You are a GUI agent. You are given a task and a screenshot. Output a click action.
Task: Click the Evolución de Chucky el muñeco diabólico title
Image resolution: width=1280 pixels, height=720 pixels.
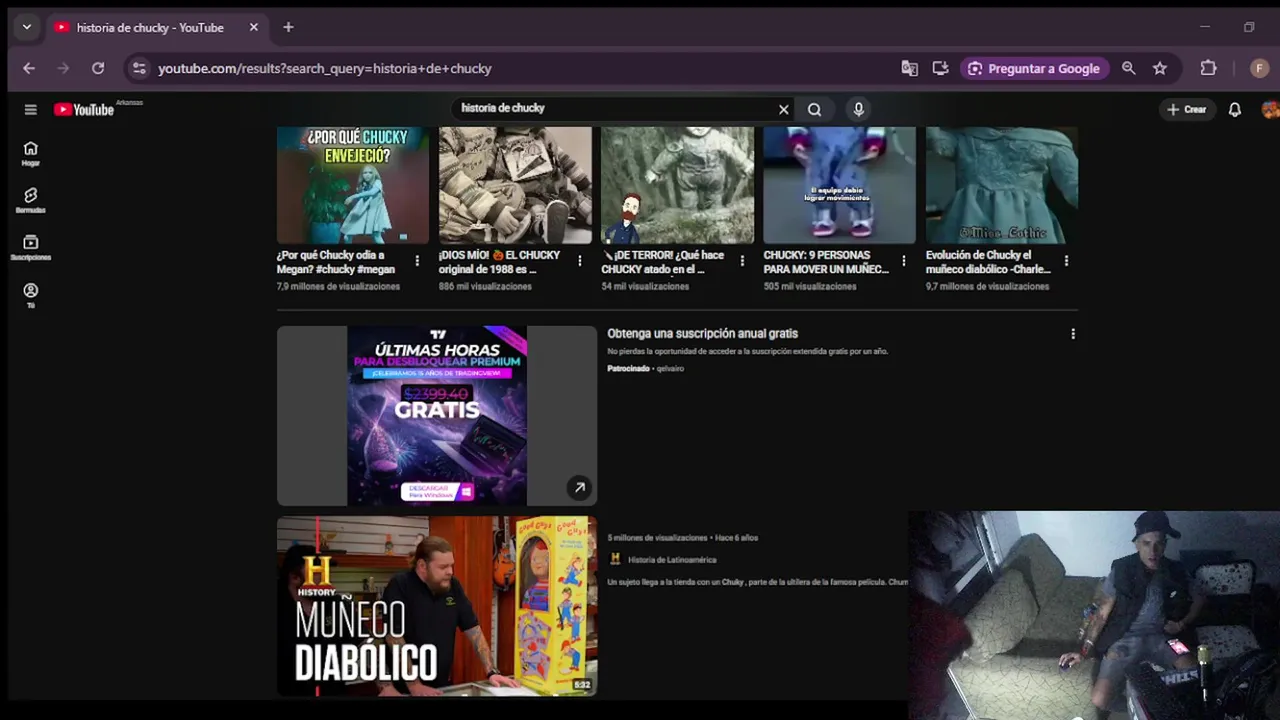pos(988,262)
